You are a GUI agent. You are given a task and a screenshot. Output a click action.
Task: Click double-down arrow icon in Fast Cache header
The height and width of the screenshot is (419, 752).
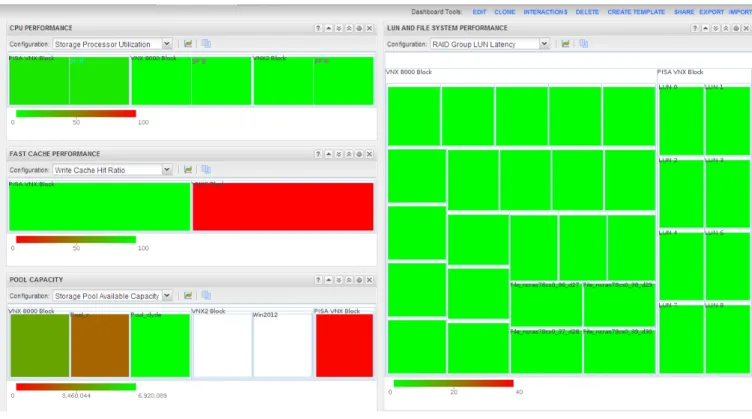(x=339, y=154)
